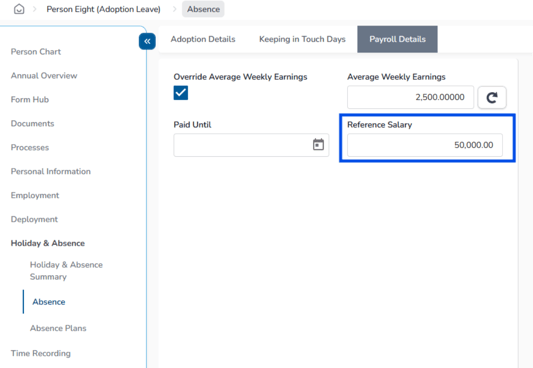
Task: Collapse the sidebar with double-chevron button
Action: [147, 41]
